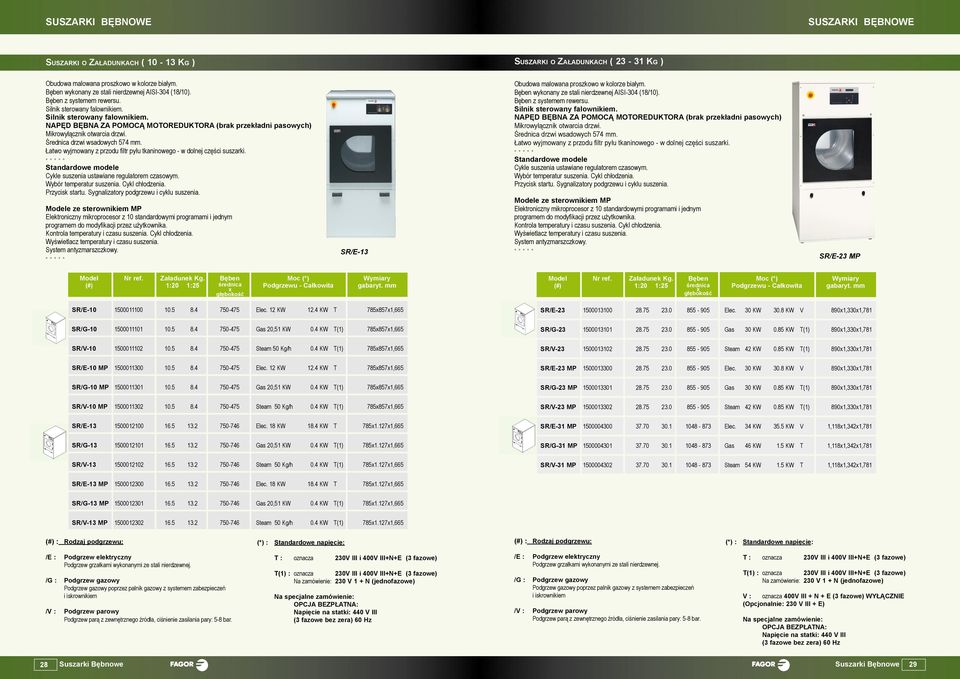
Task: Click the 'SR/E-31 MP' model cell
Action: click(558, 426)
